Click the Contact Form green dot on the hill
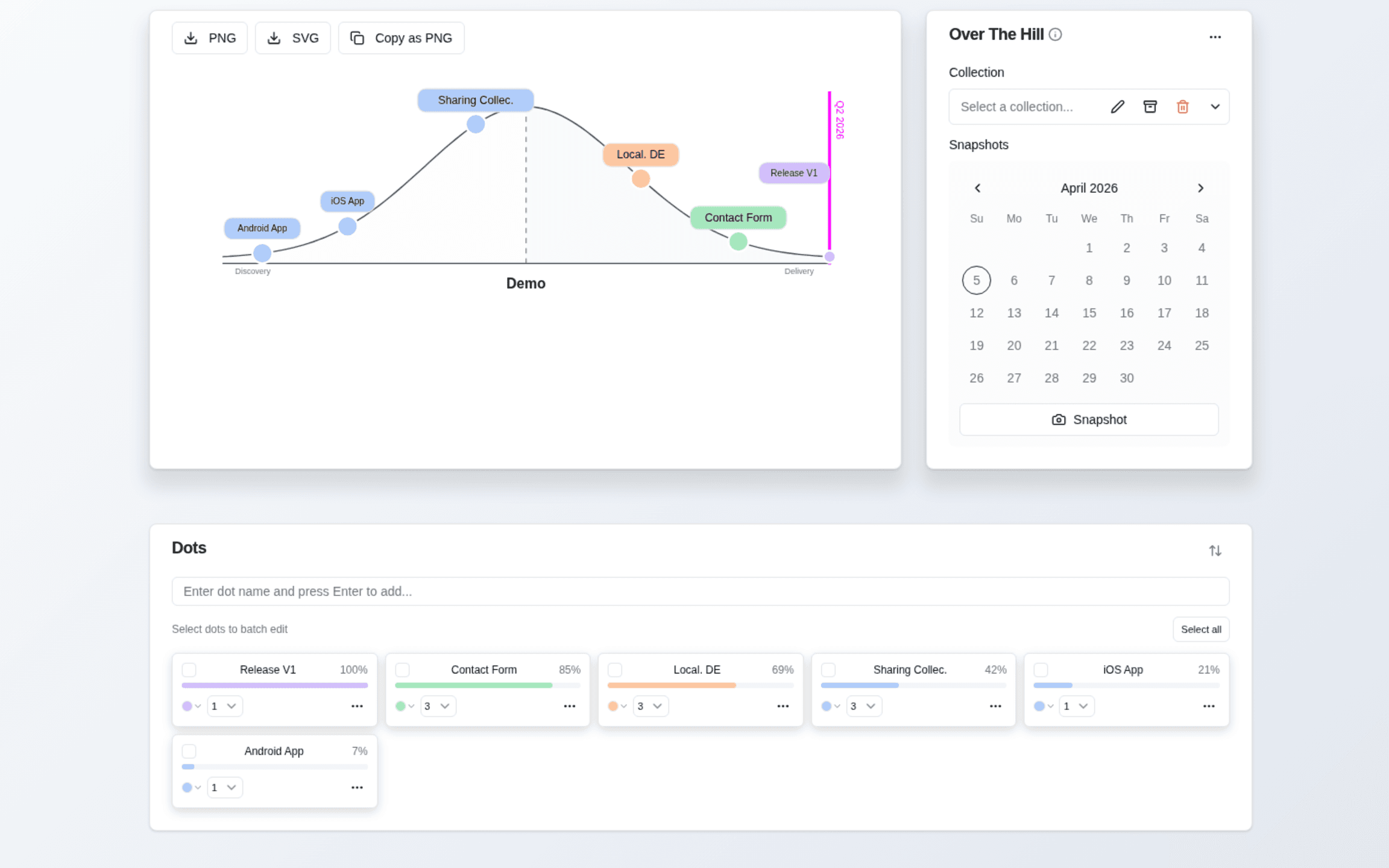This screenshot has width=1389, height=868. 738,242
